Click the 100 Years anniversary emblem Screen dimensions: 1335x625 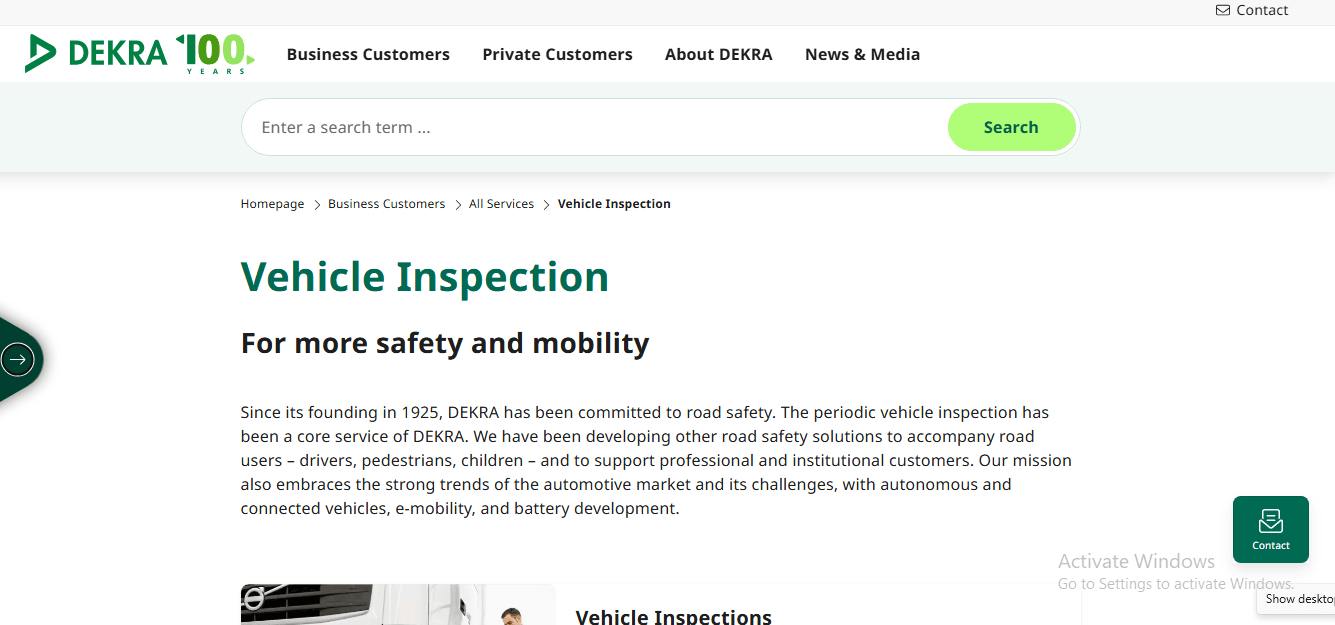click(215, 53)
